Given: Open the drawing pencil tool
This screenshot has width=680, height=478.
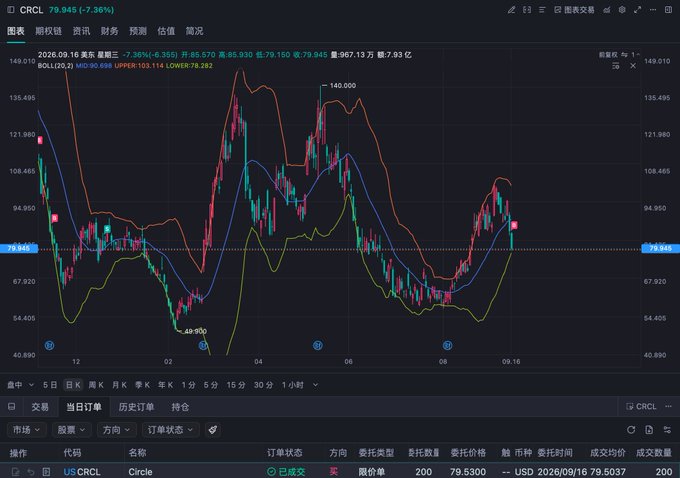Looking at the screenshot, I should coord(511,10).
